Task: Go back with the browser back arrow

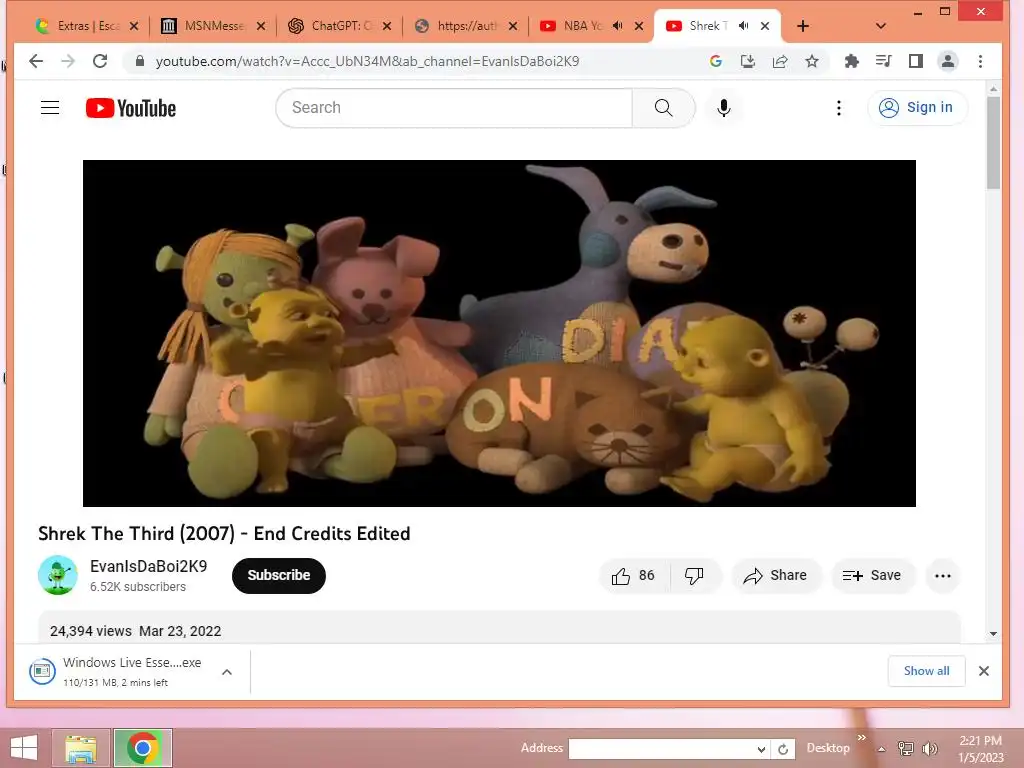Action: [x=36, y=61]
